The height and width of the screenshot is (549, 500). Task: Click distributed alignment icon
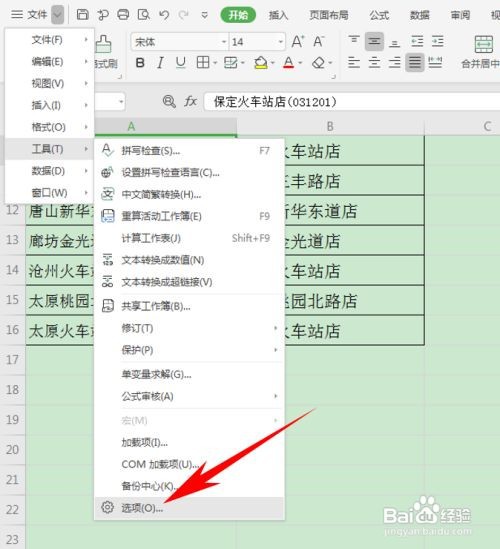[x=435, y=63]
